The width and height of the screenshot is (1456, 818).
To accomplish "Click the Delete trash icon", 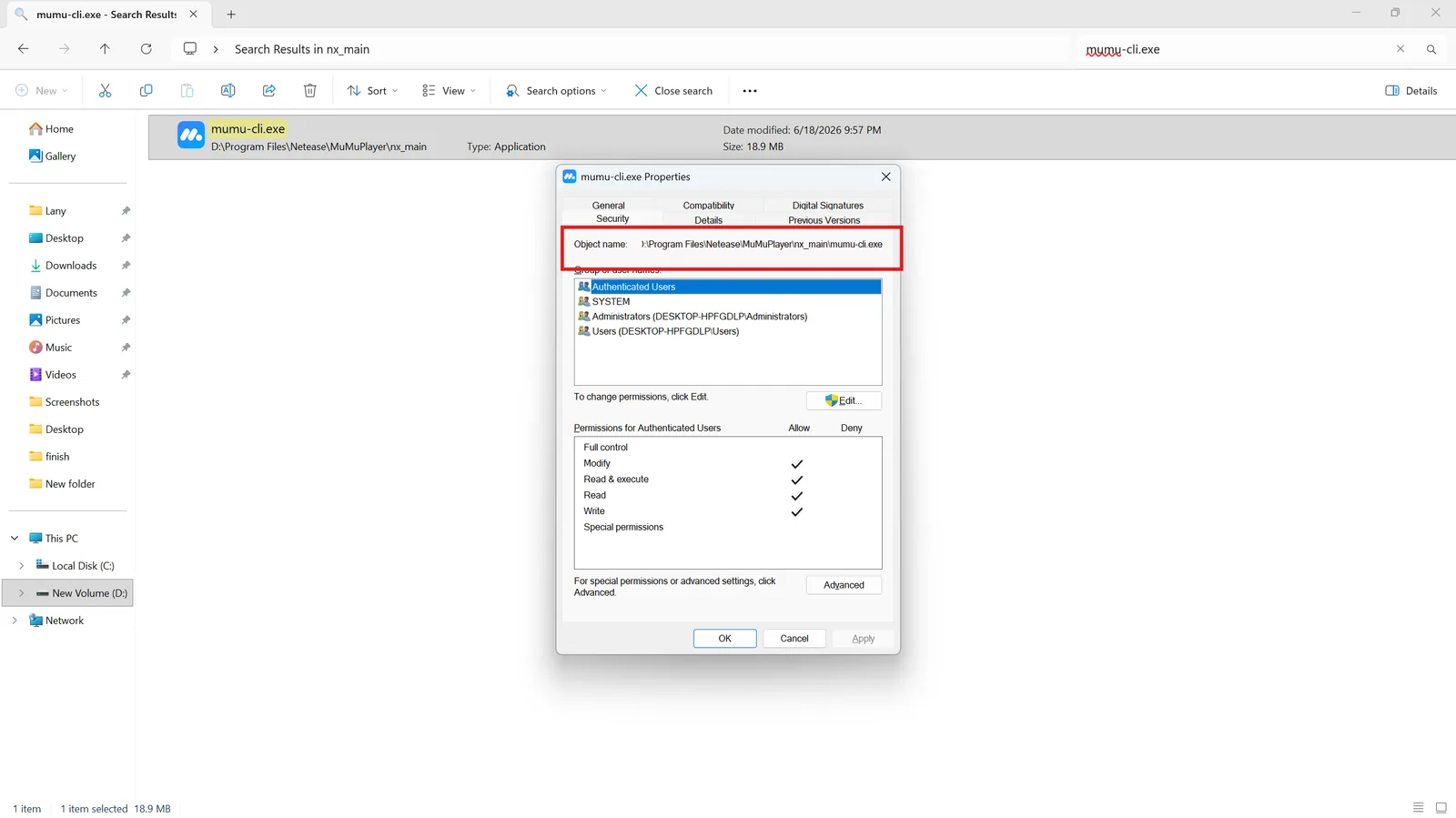I will 309,90.
